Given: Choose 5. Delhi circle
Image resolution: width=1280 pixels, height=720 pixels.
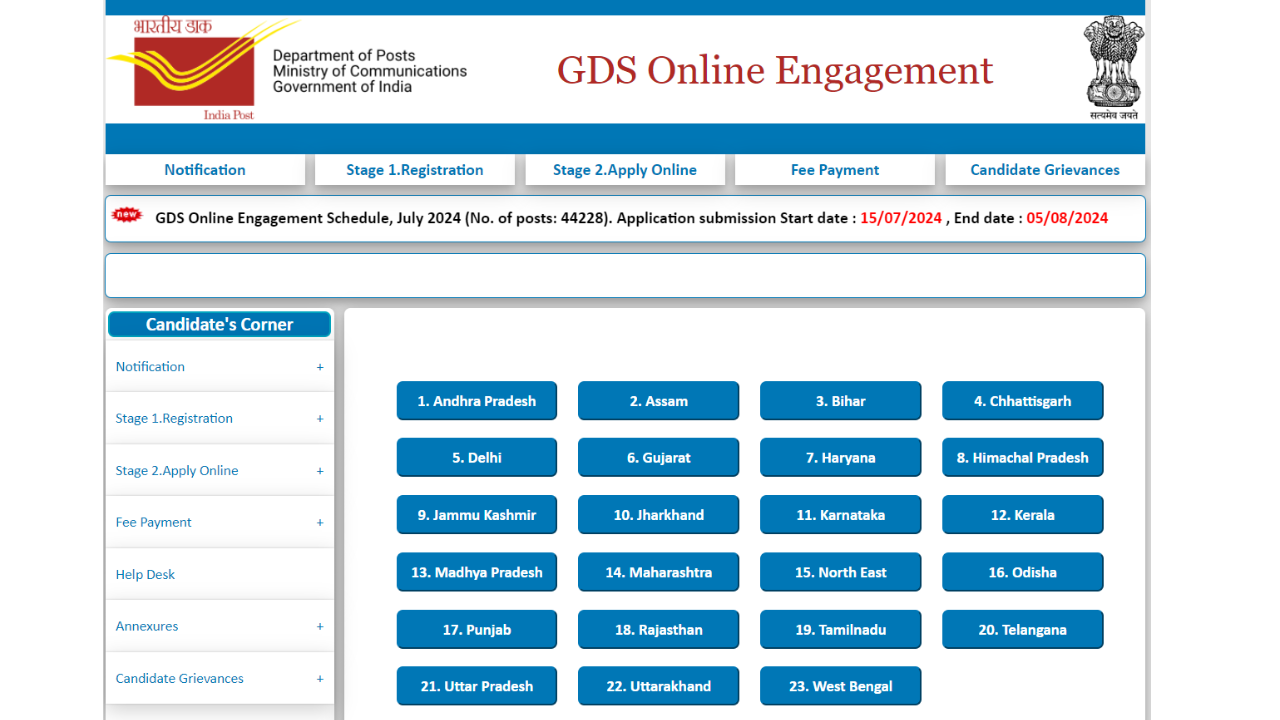Looking at the screenshot, I should 477,458.
